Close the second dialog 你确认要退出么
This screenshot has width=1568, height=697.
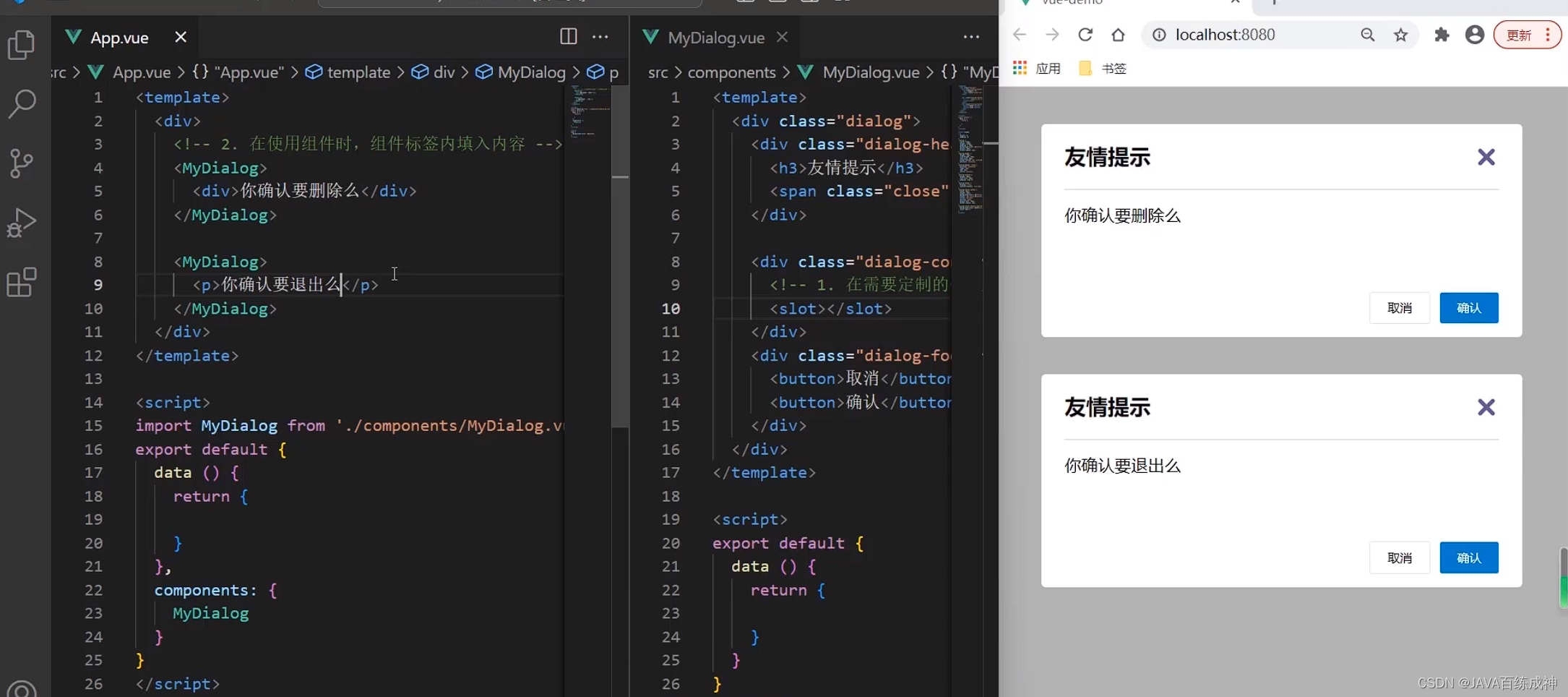coord(1486,407)
